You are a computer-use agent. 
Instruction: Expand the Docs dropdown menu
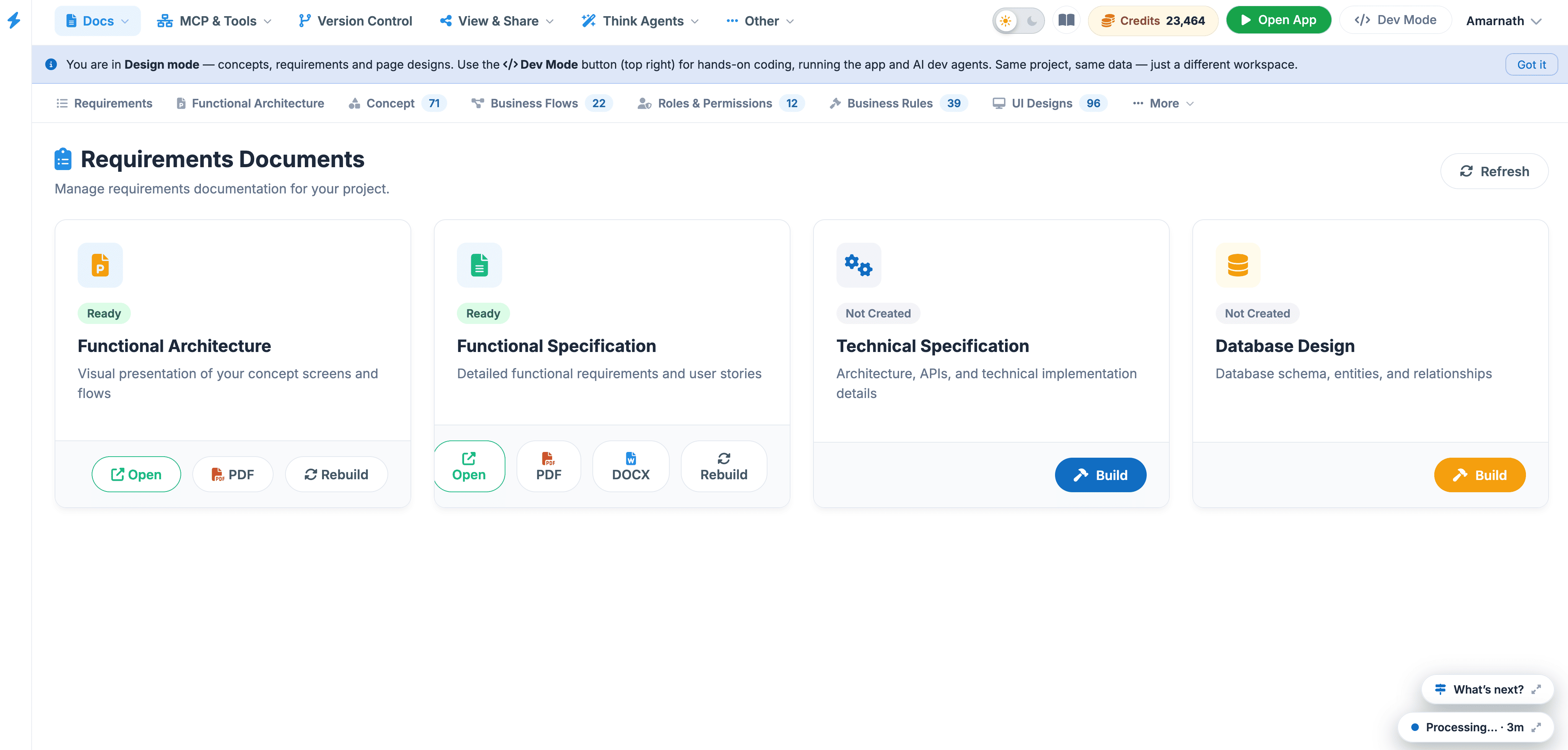pyautogui.click(x=97, y=21)
